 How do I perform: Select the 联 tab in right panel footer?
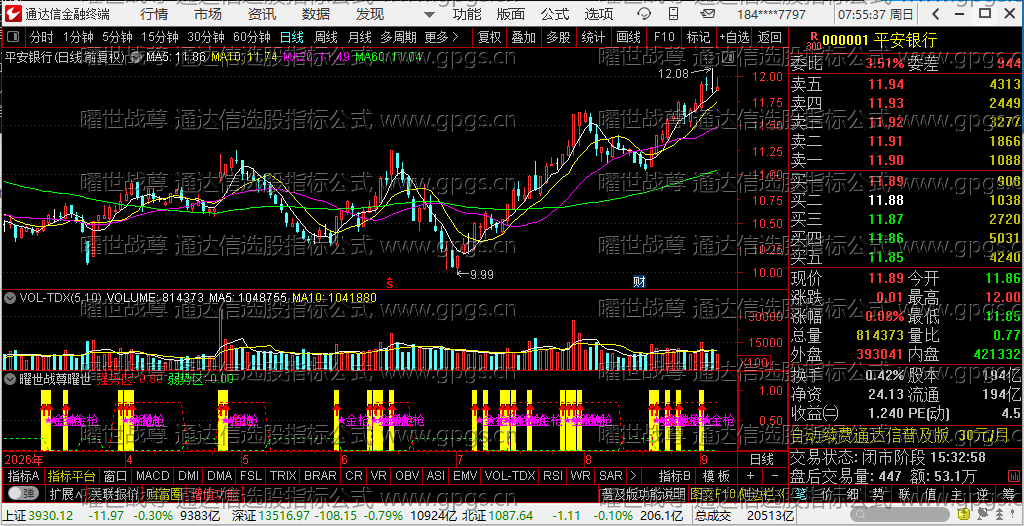pos(904,493)
